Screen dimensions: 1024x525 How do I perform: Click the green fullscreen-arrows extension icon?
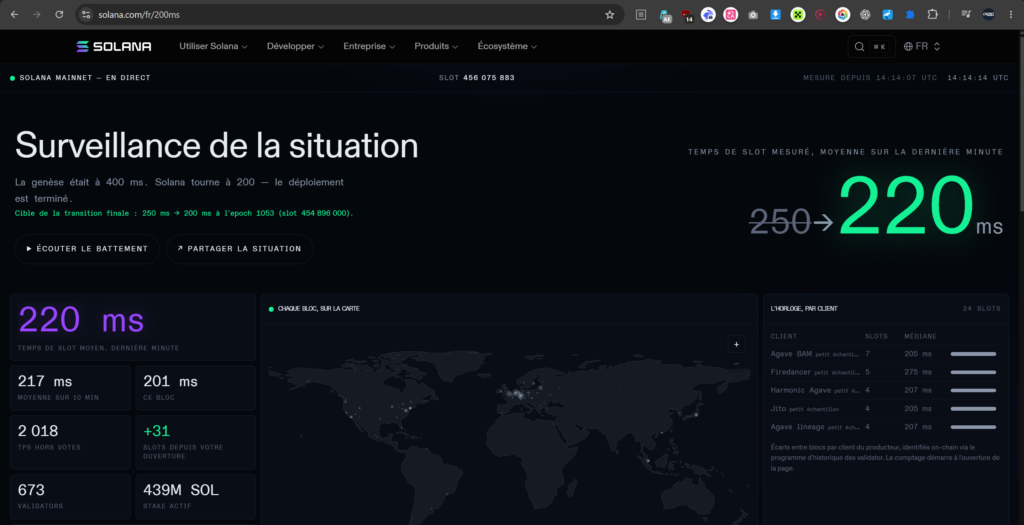[x=797, y=14]
